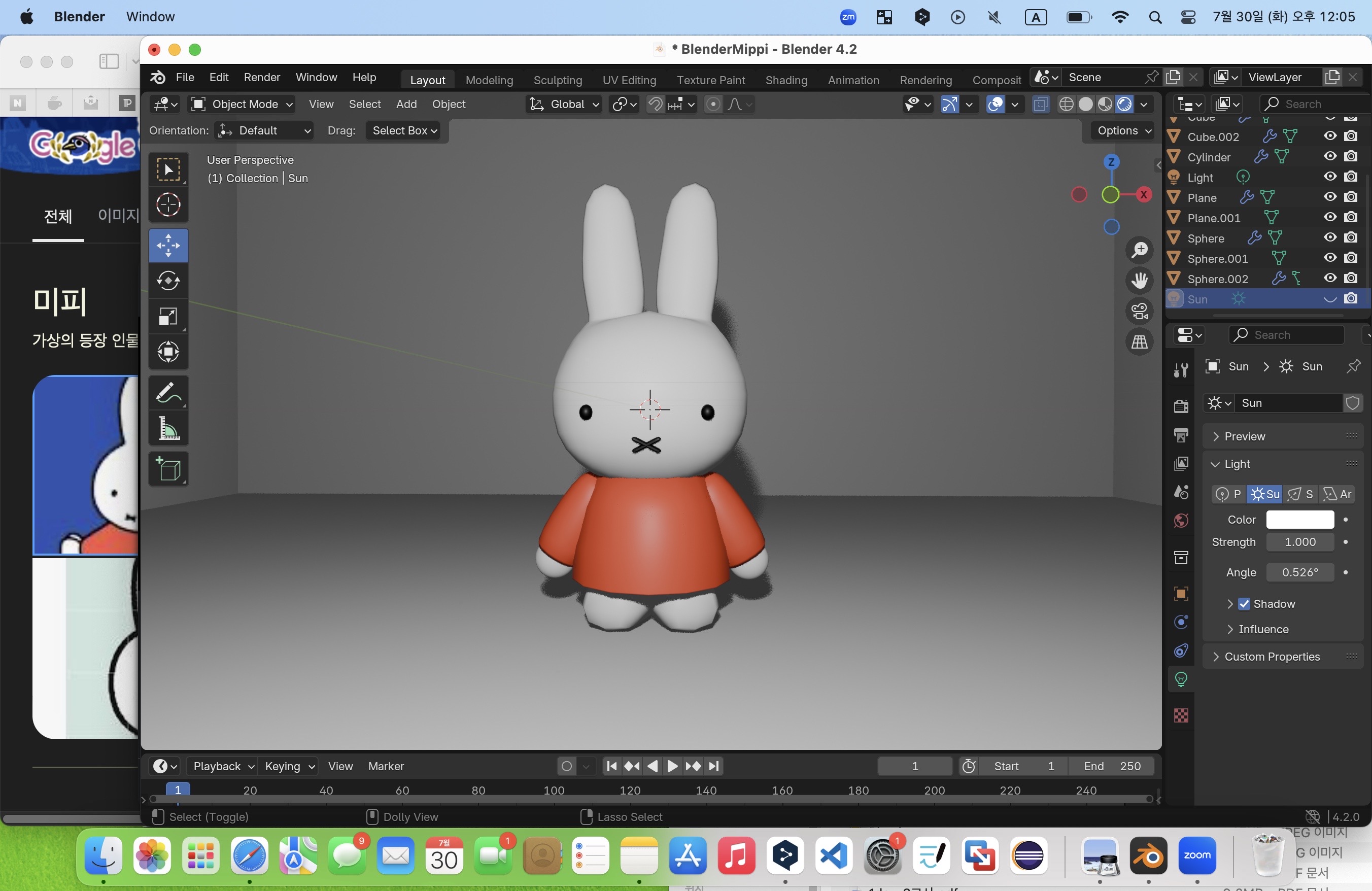Screen dimensions: 1372x891
Task: Click the Add Cube tool
Action: (168, 469)
